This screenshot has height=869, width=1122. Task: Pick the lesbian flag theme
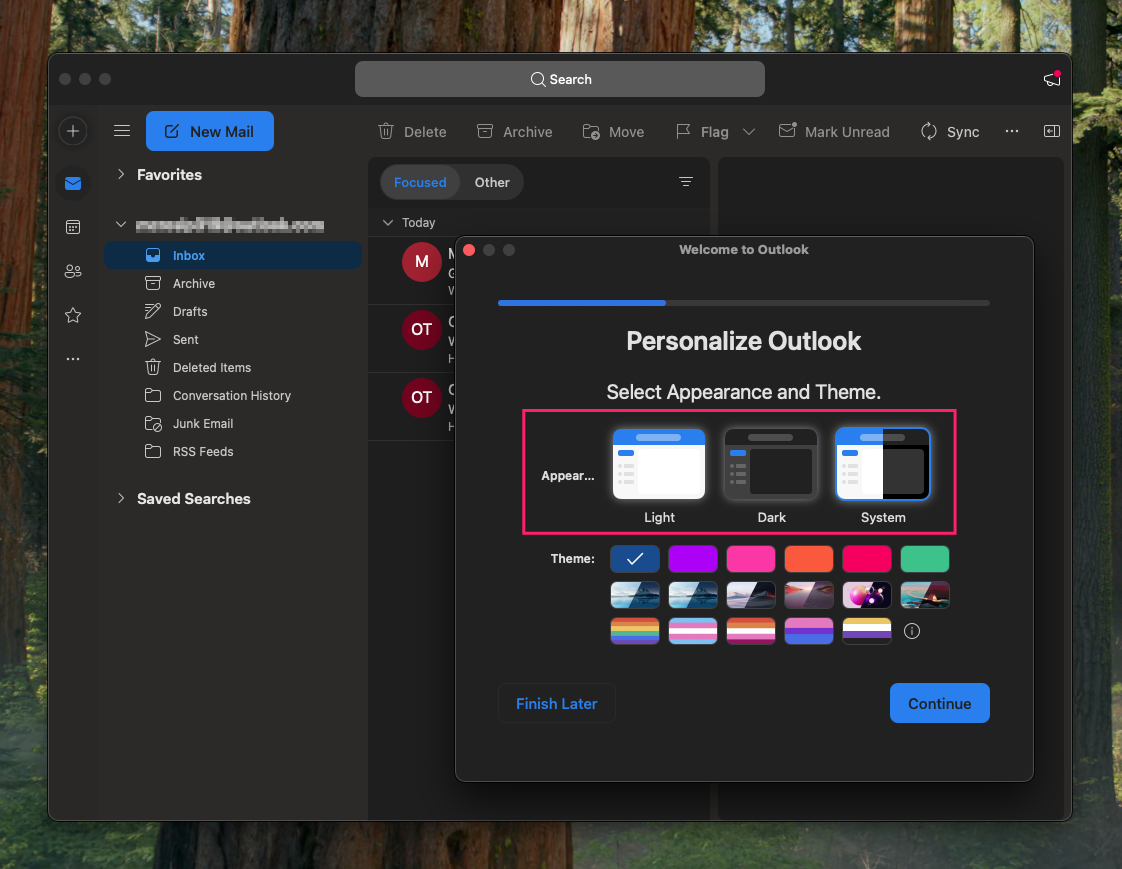click(x=751, y=631)
